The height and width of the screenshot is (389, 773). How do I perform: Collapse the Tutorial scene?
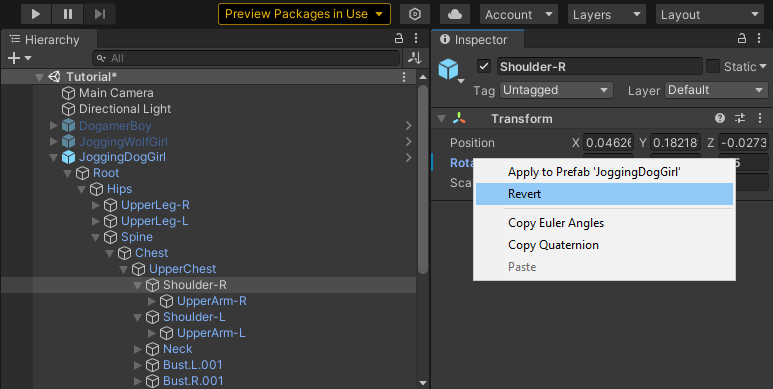[39, 77]
